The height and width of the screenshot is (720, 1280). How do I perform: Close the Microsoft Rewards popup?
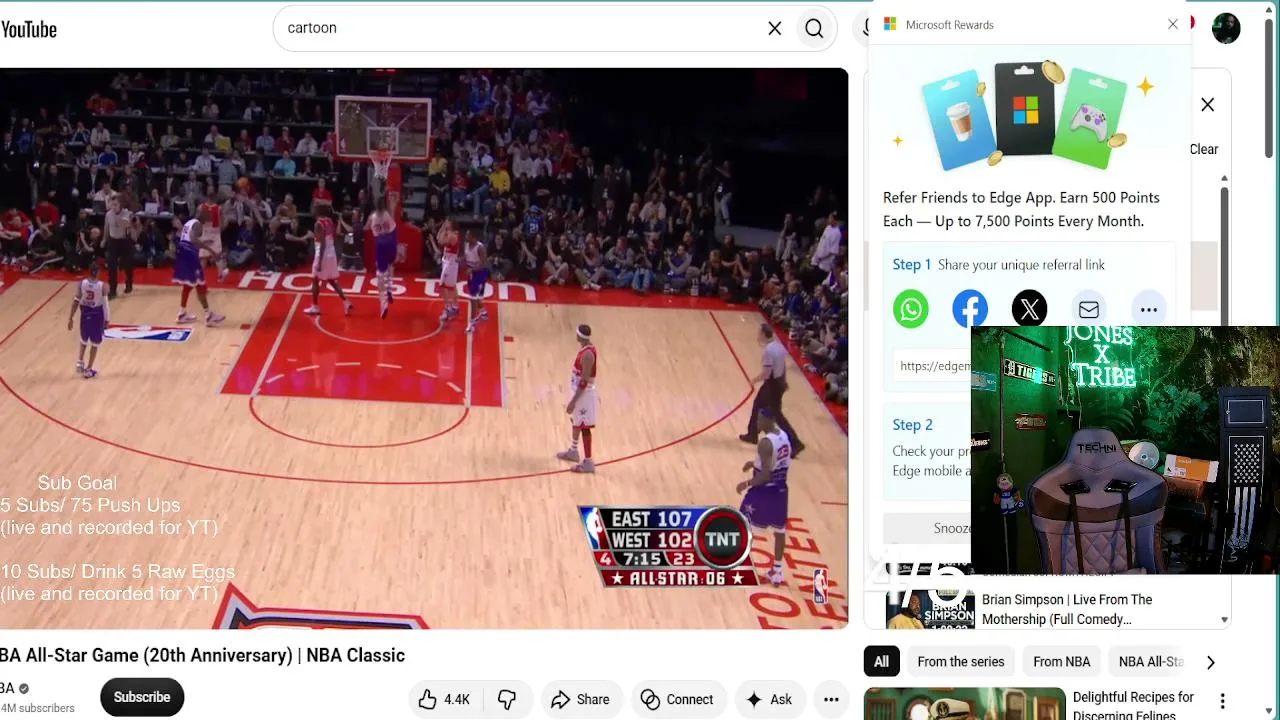point(1173,24)
